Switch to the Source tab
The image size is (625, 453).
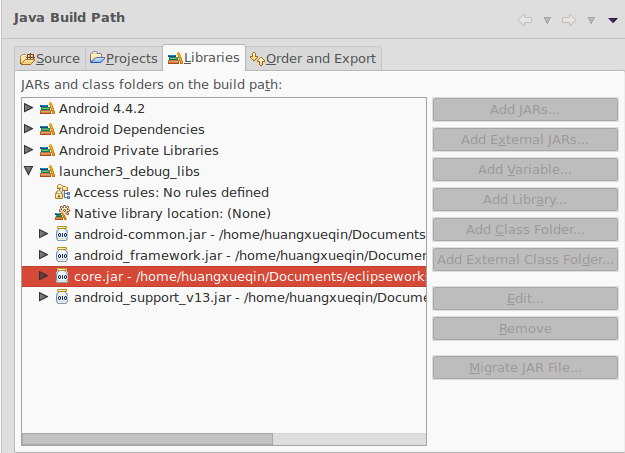pos(50,59)
